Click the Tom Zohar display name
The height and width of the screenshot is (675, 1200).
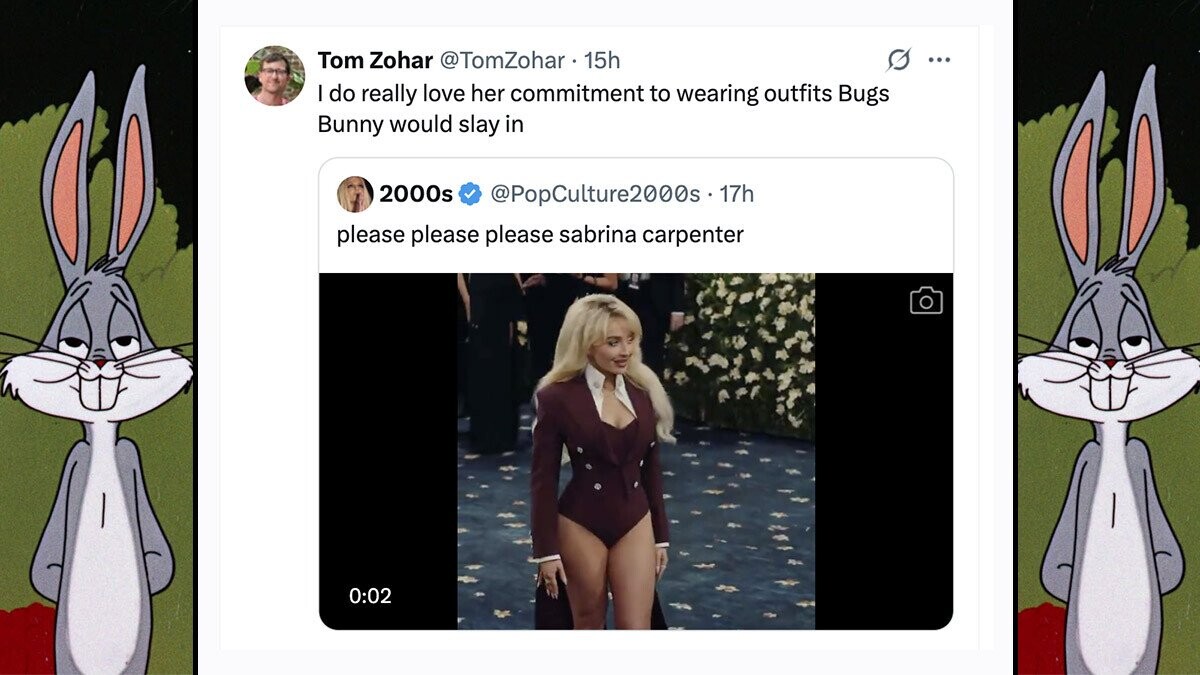point(375,60)
